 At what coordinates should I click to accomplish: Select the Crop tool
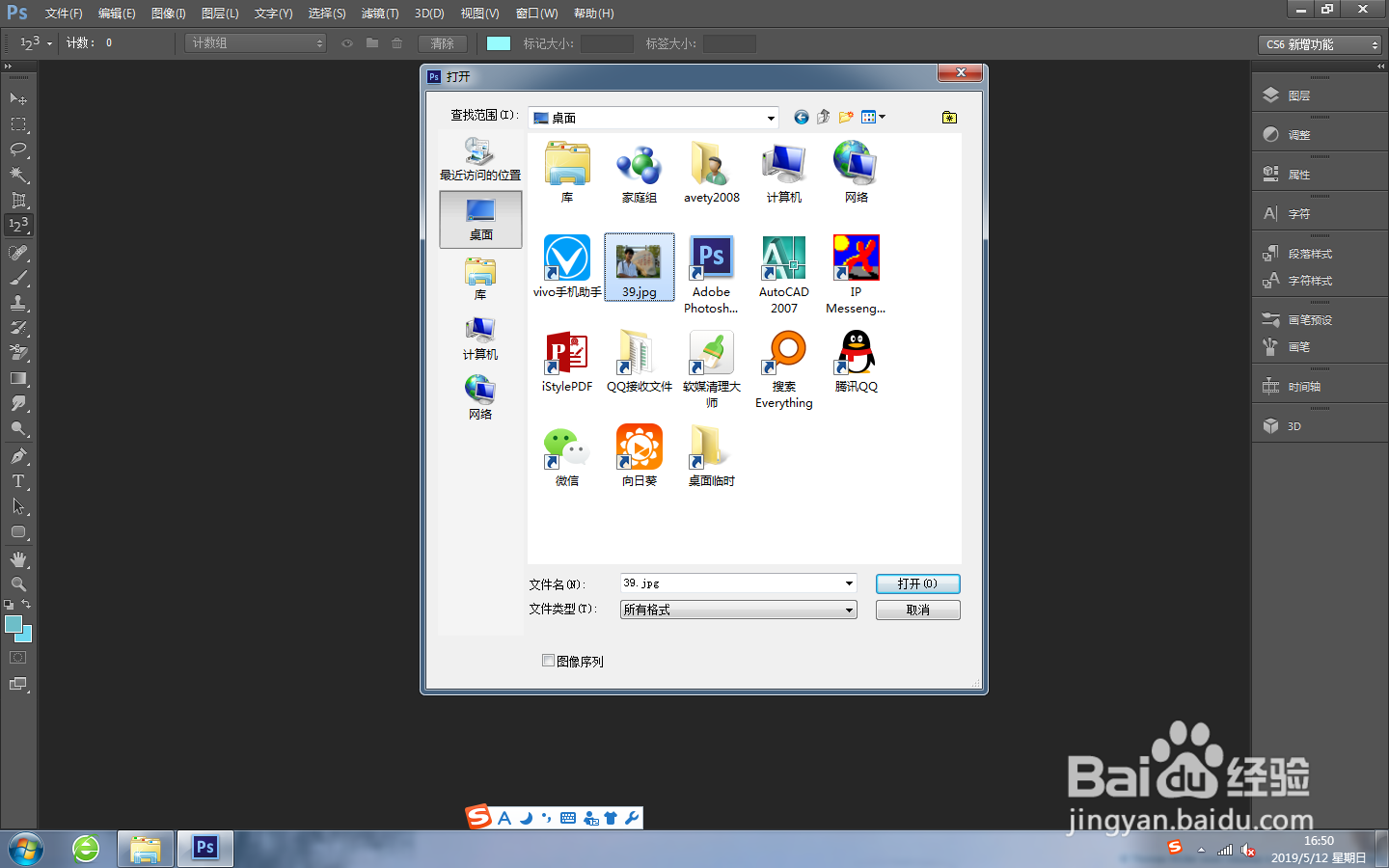pos(18,200)
